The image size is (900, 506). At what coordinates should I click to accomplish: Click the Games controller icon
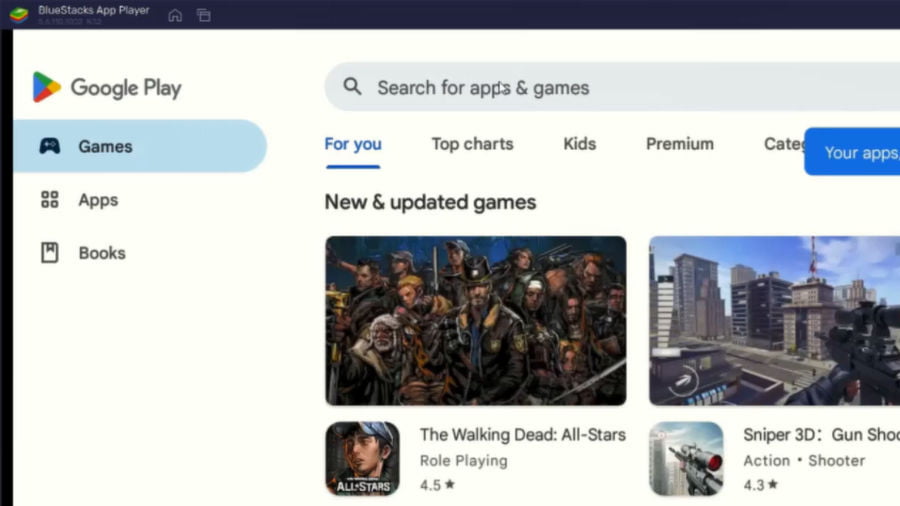[49, 146]
